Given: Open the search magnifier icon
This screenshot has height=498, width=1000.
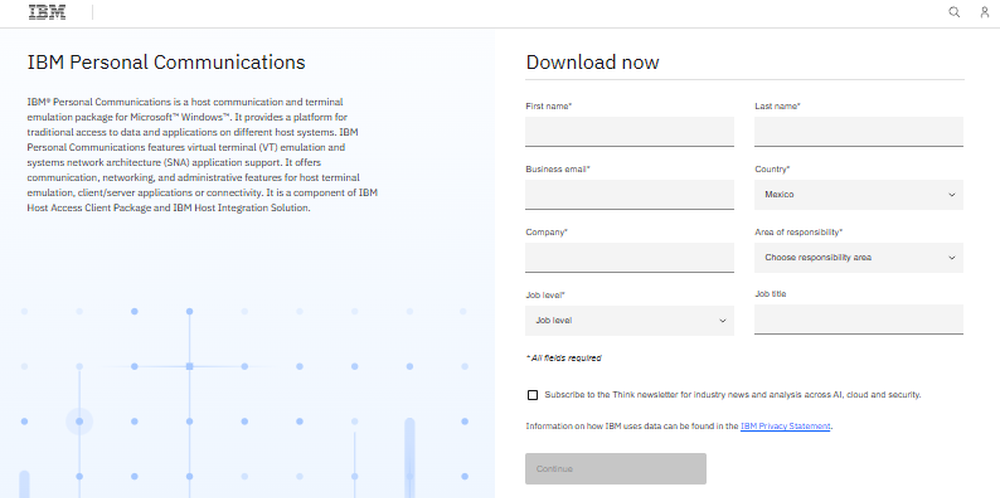Looking at the screenshot, I should (x=954, y=12).
